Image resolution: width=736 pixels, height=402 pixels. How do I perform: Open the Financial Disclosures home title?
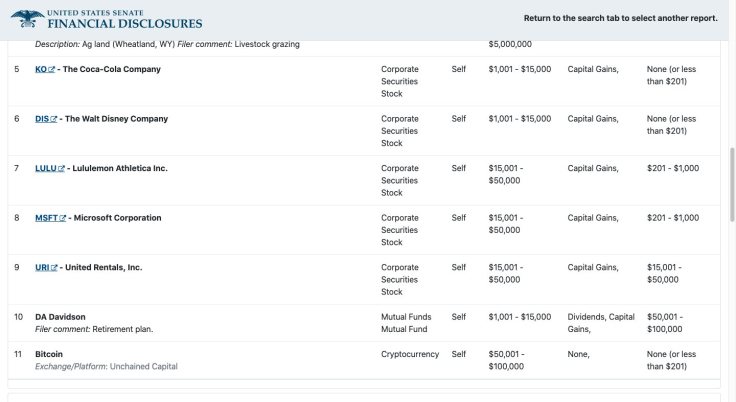pyautogui.click(x=125, y=23)
